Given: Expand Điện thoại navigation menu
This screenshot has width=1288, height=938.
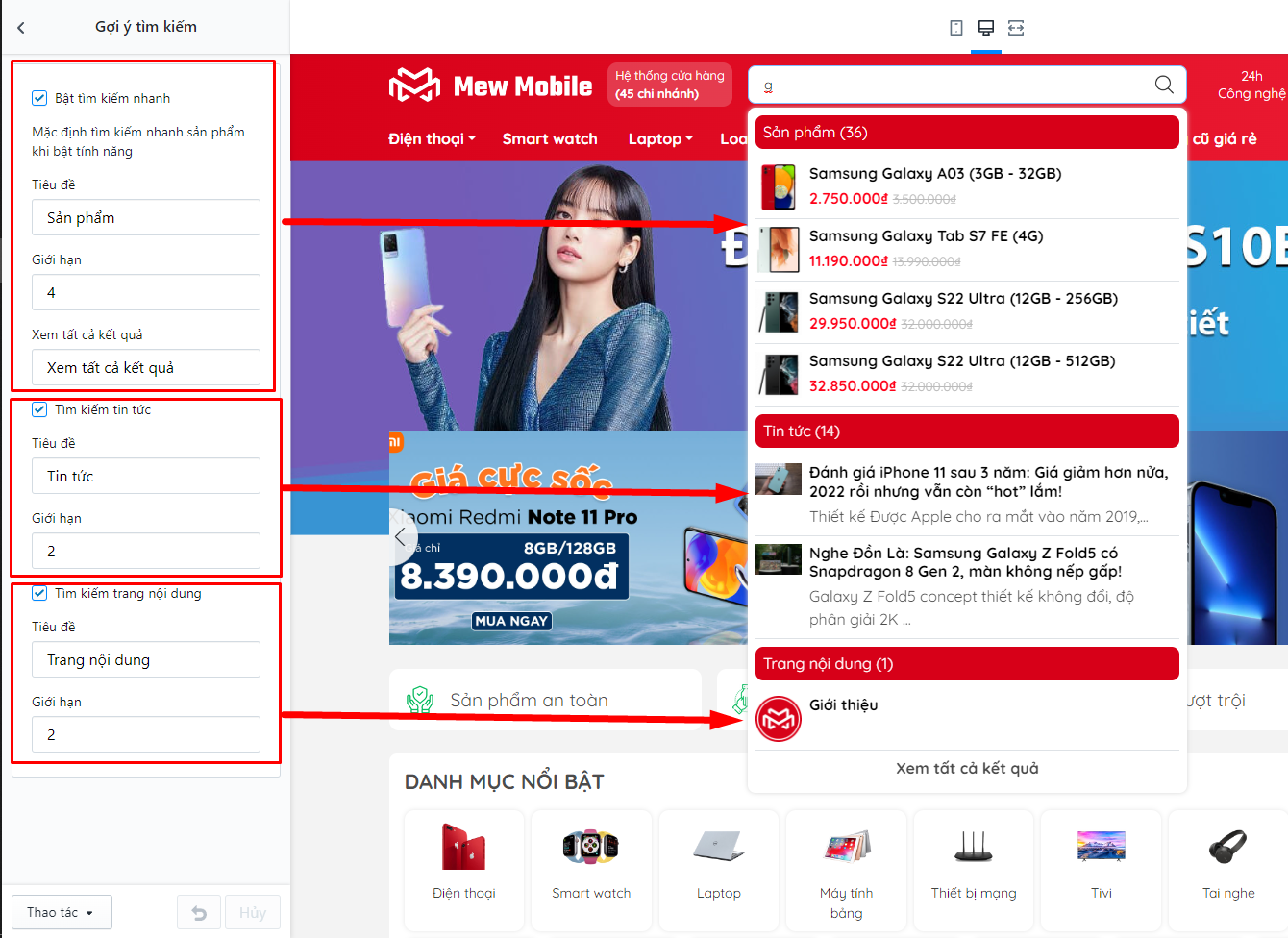Looking at the screenshot, I should (433, 138).
